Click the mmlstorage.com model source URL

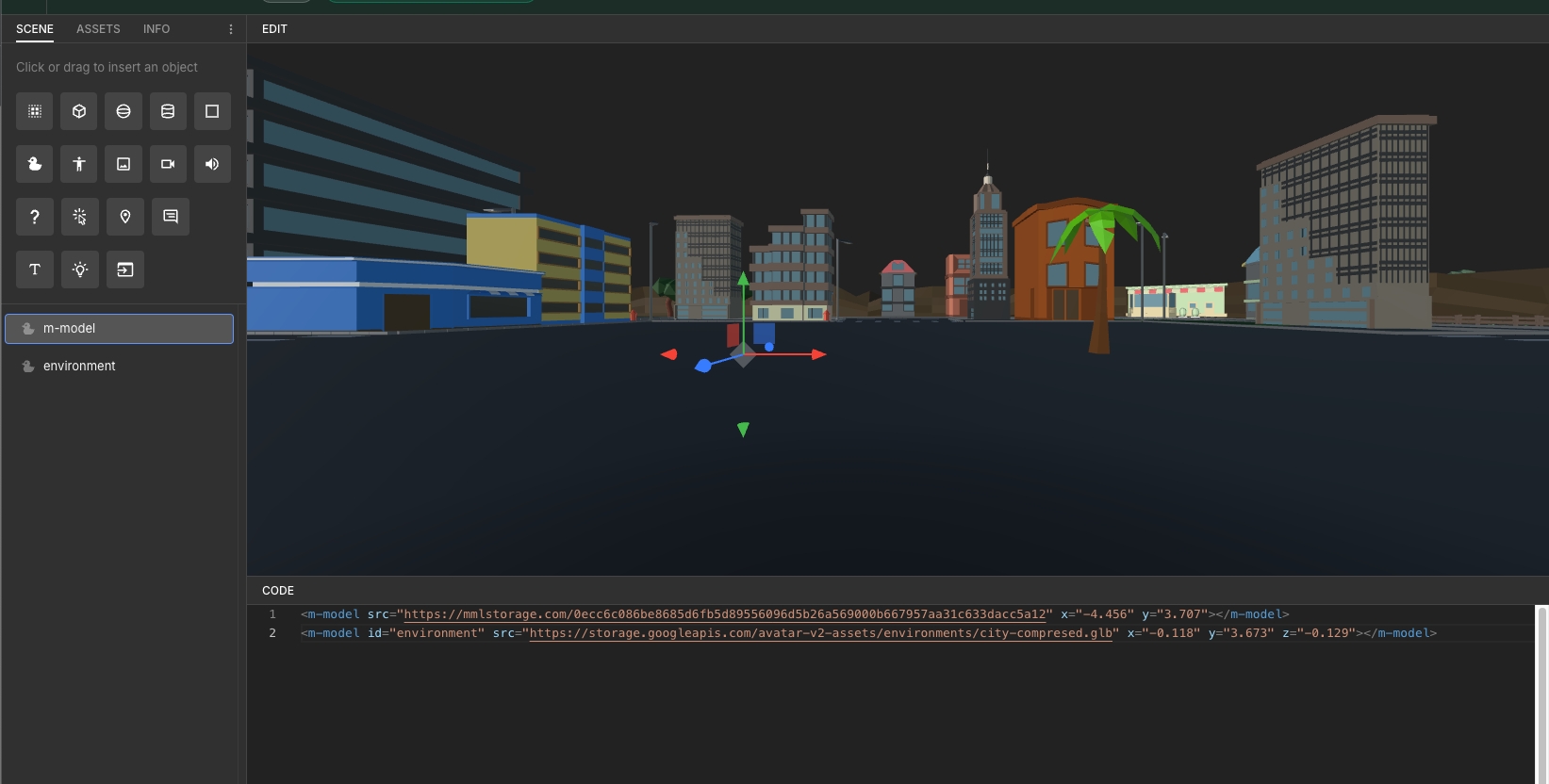tap(725, 614)
